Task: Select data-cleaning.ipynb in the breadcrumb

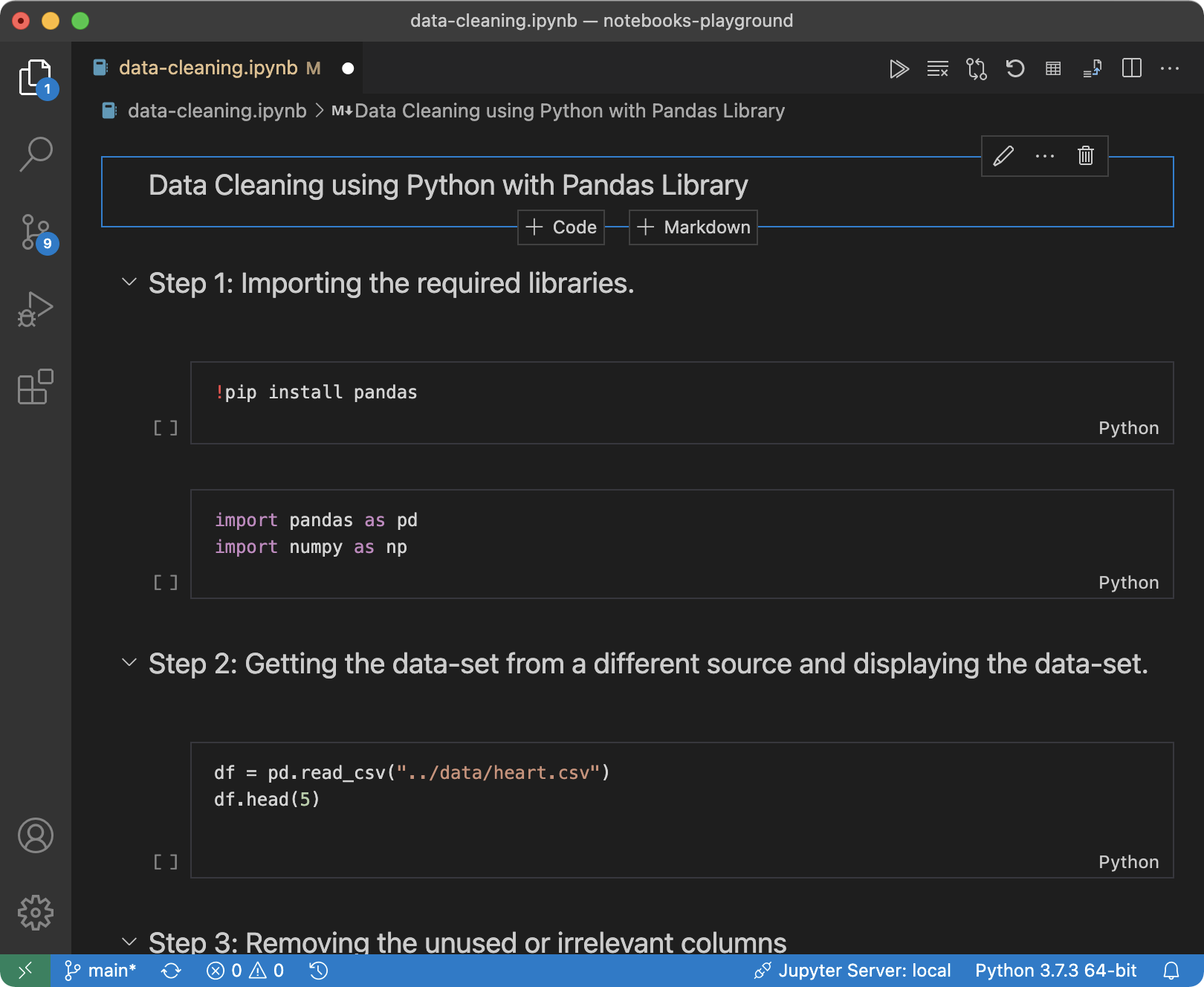Action: point(216,110)
